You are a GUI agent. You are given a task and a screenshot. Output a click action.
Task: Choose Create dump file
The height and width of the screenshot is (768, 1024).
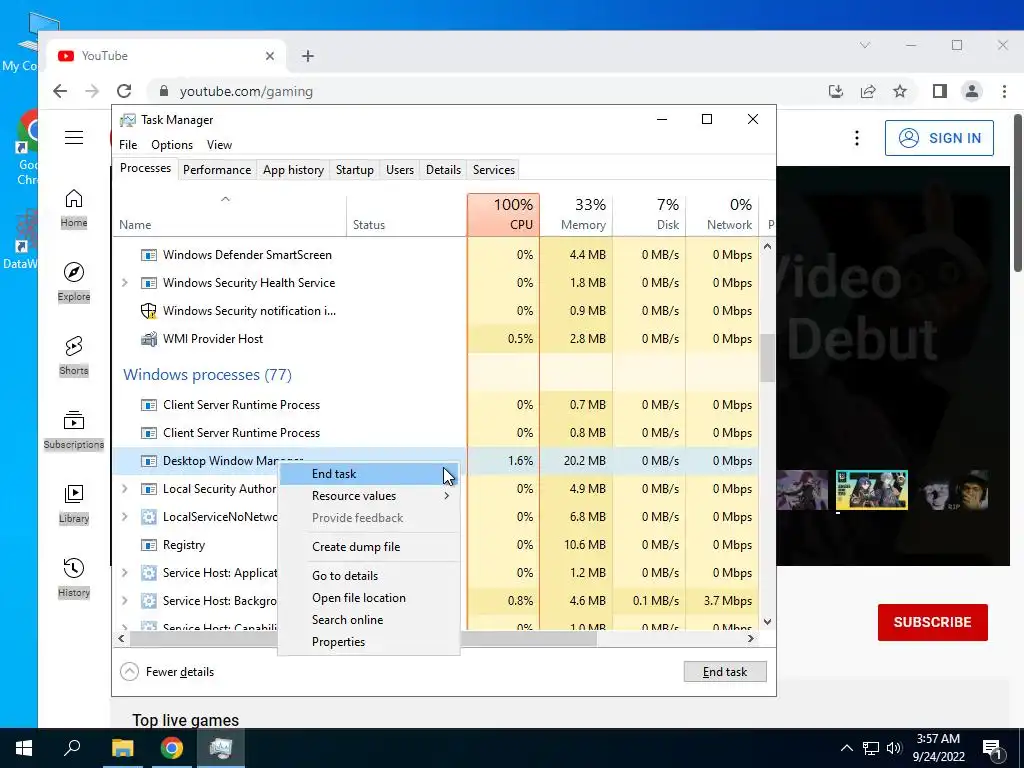[369, 547]
